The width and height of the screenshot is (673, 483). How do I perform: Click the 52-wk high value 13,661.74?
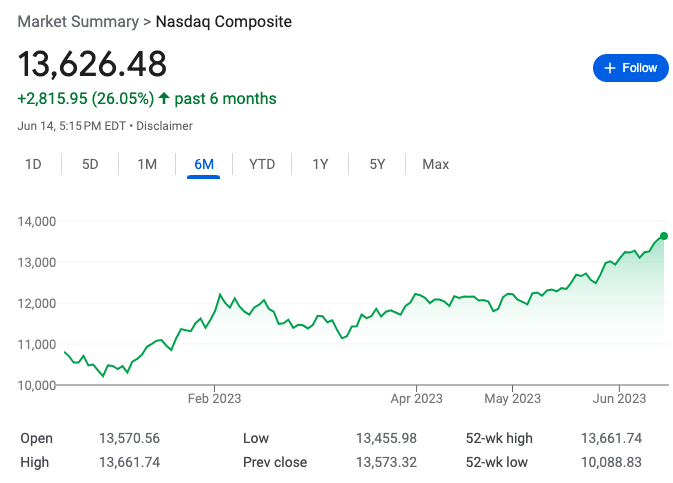point(611,438)
